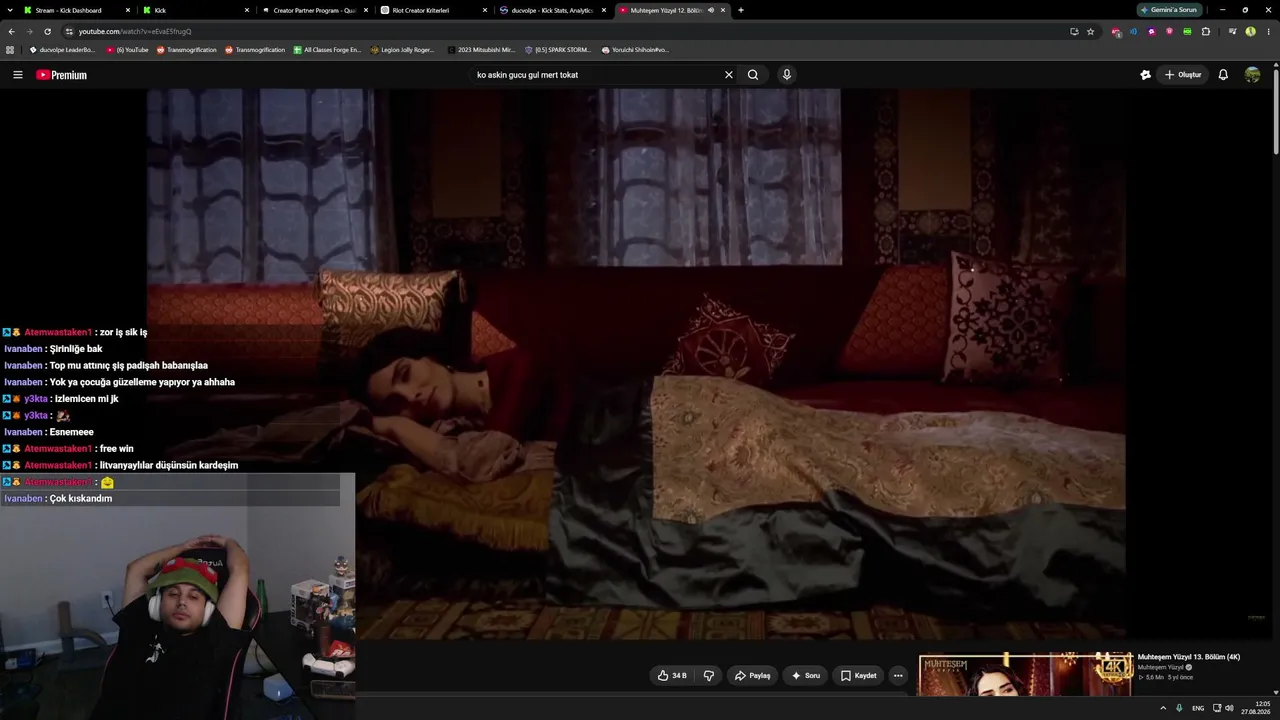Open the Muhteşem Yüzyıl 13. Bölüm (4K) title
This screenshot has width=1280, height=720.
pos(1189,657)
